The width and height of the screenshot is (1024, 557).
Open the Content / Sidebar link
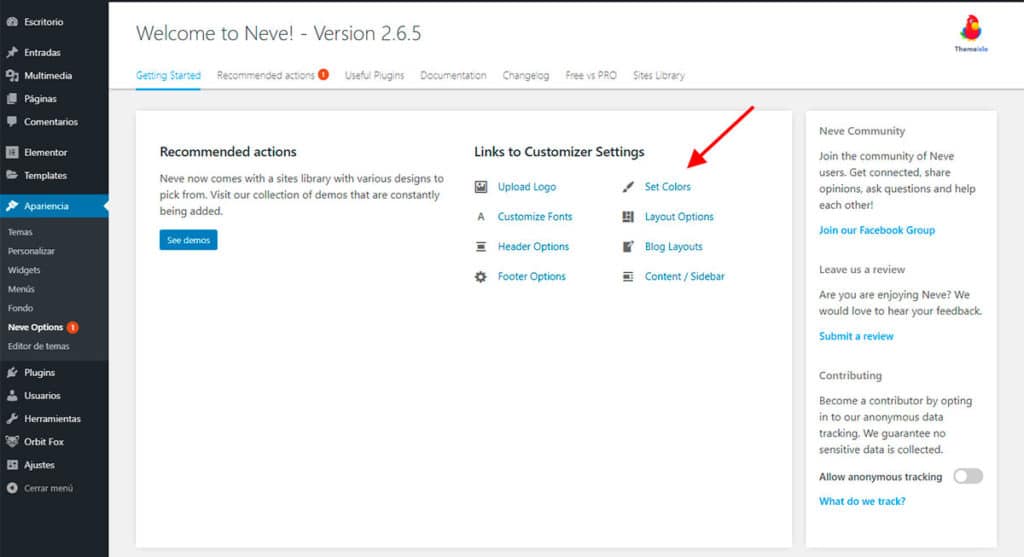(684, 277)
